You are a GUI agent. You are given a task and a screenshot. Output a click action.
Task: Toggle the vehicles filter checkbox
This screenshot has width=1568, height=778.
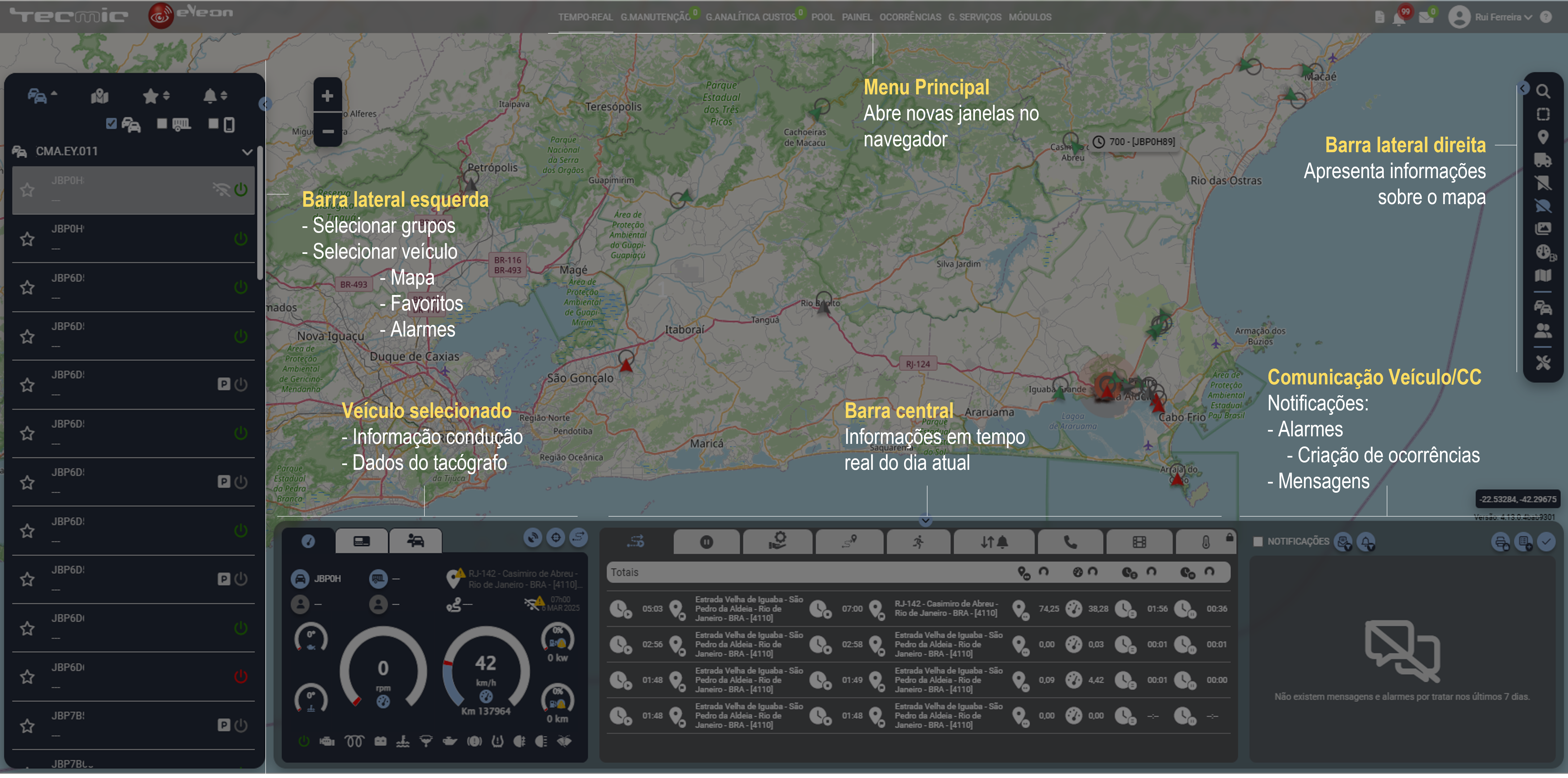111,124
